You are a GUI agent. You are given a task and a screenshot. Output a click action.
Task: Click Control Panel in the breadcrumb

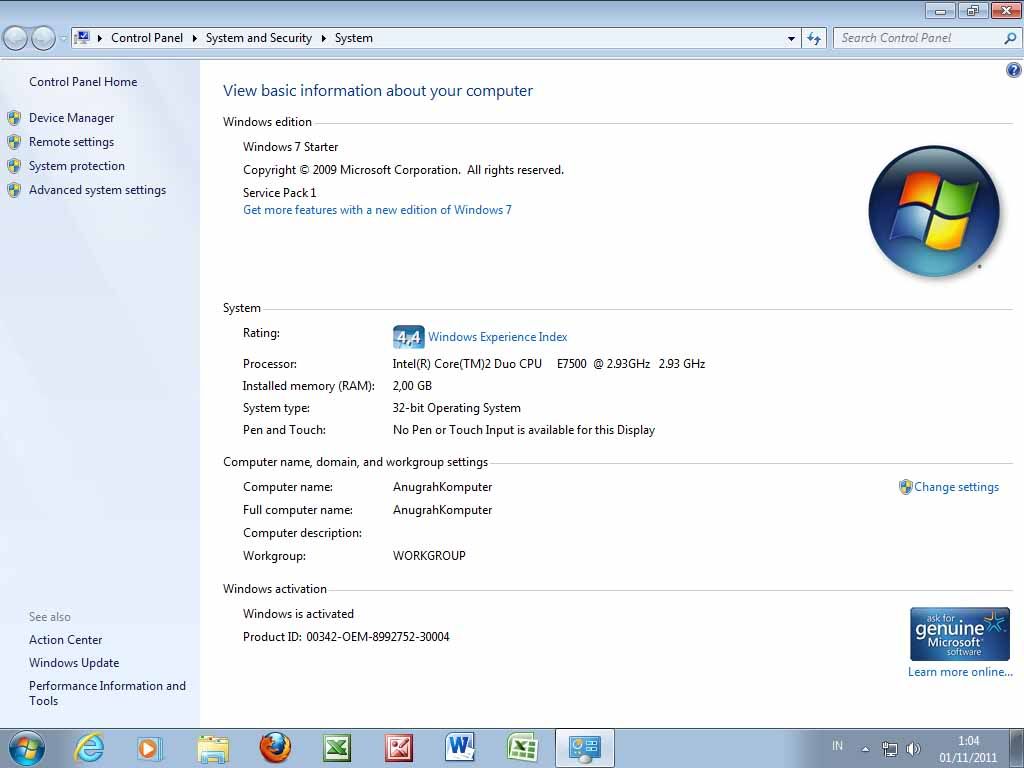pyautogui.click(x=147, y=38)
